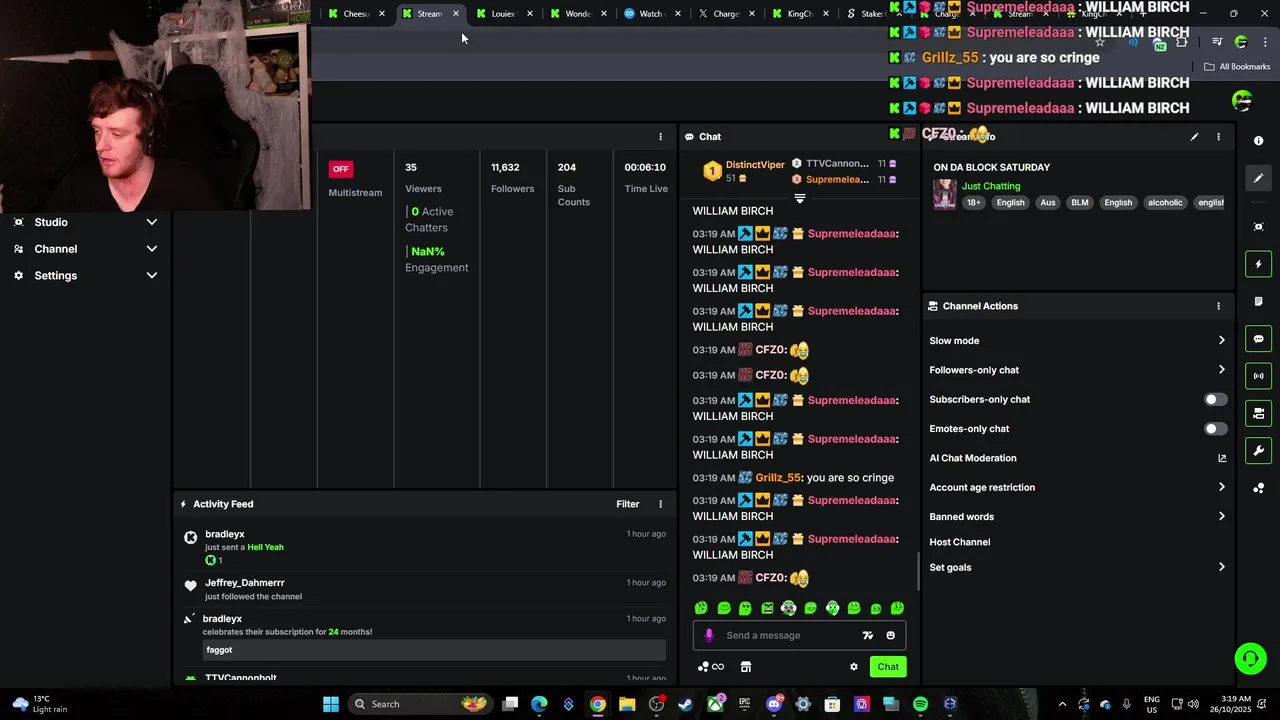Open the Activity Feed Filter button

pyautogui.click(x=627, y=504)
